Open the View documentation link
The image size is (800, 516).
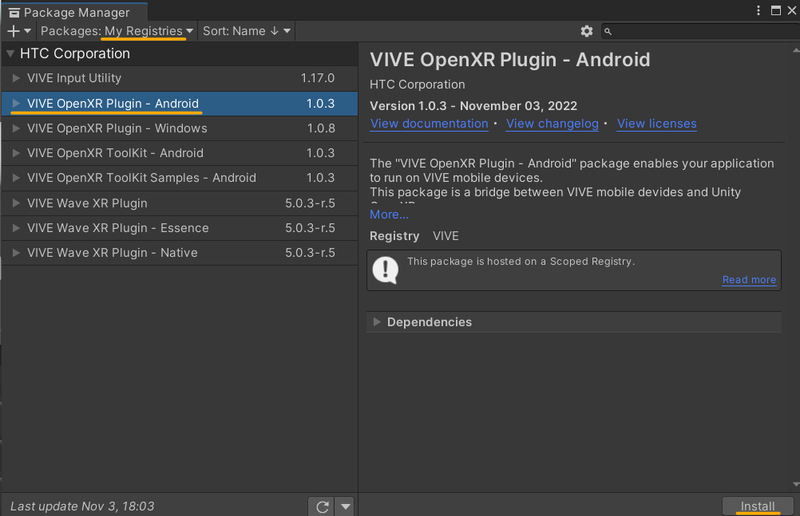click(x=429, y=124)
